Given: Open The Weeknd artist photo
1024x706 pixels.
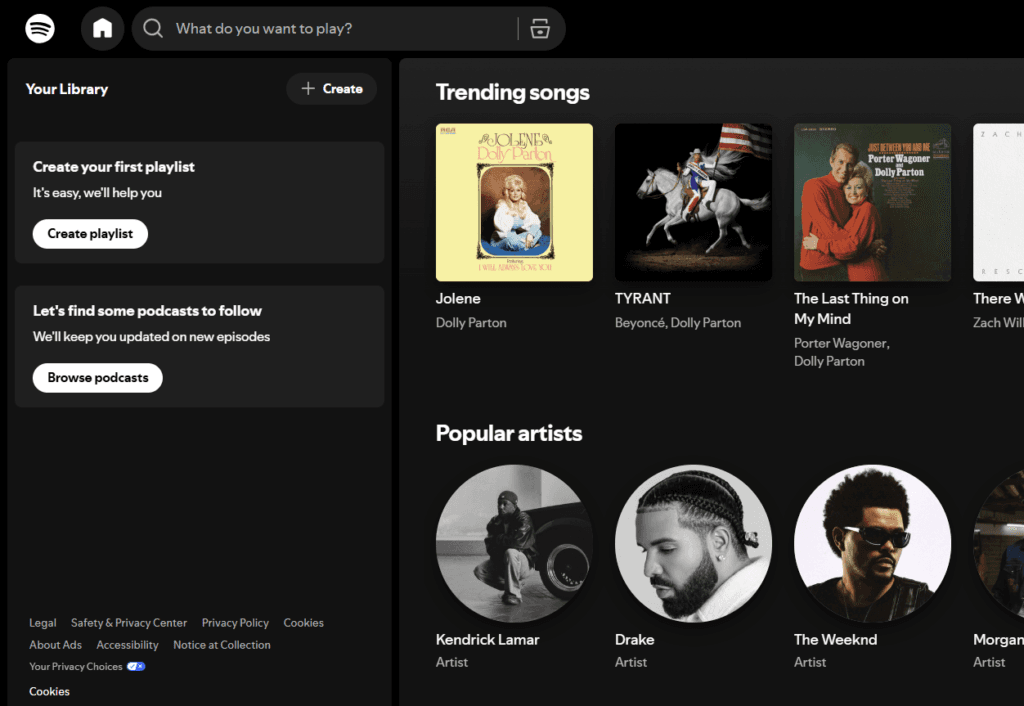Looking at the screenshot, I should (872, 543).
